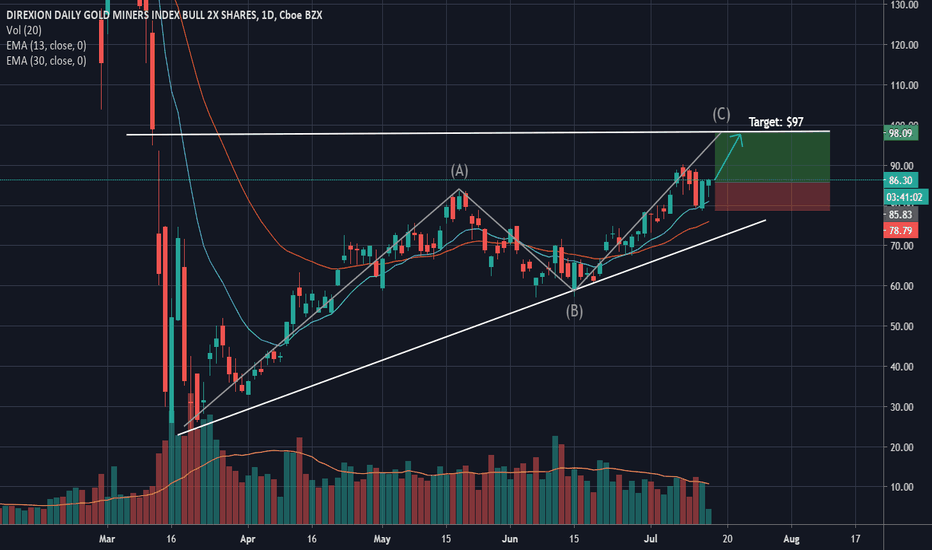This screenshot has height=550, width=932.
Task: Select the red stop-loss zone of the position
Action: (772, 196)
